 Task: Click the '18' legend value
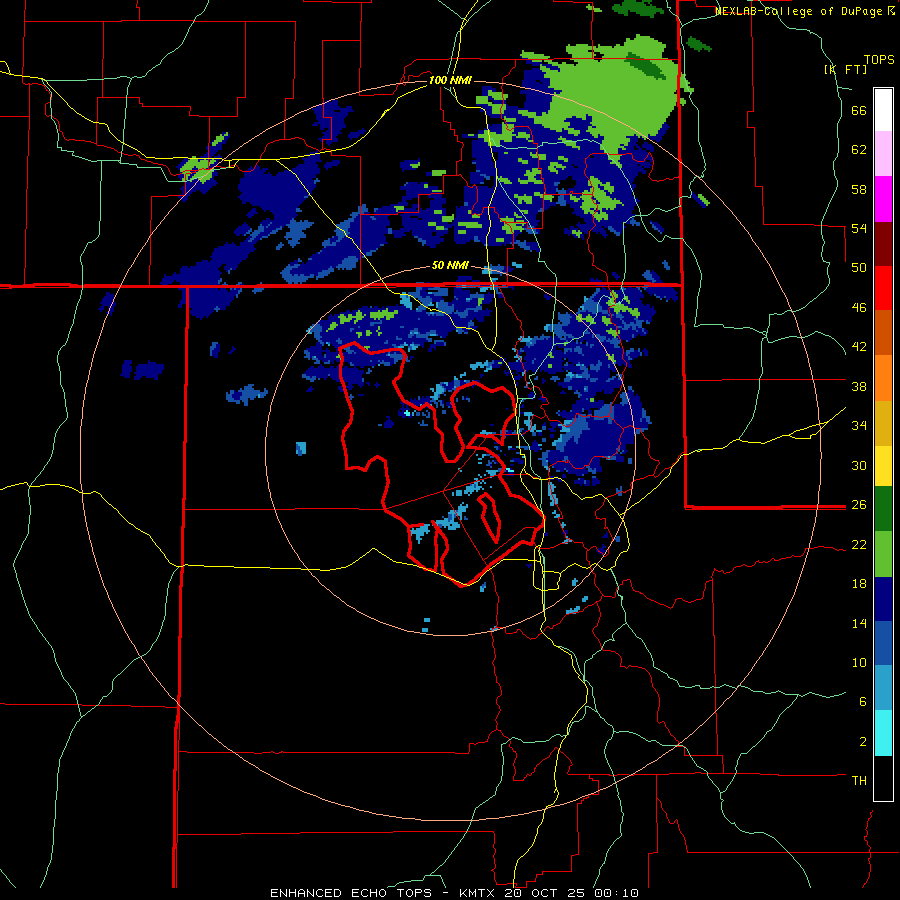pos(859,584)
